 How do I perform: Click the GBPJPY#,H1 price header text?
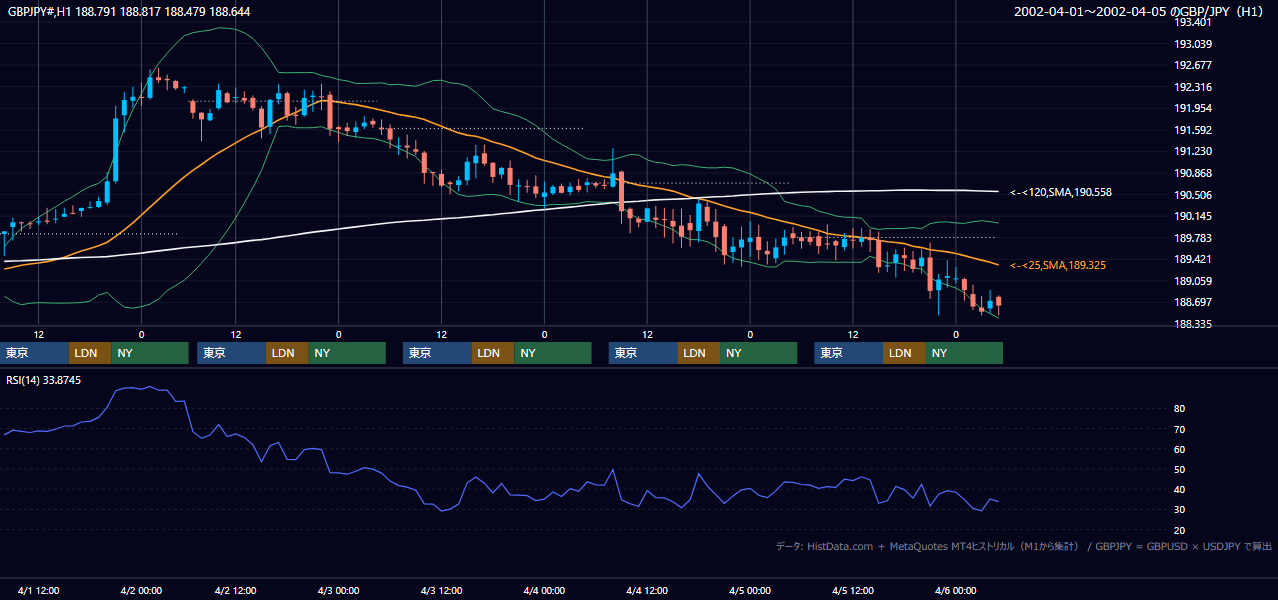[x=129, y=12]
